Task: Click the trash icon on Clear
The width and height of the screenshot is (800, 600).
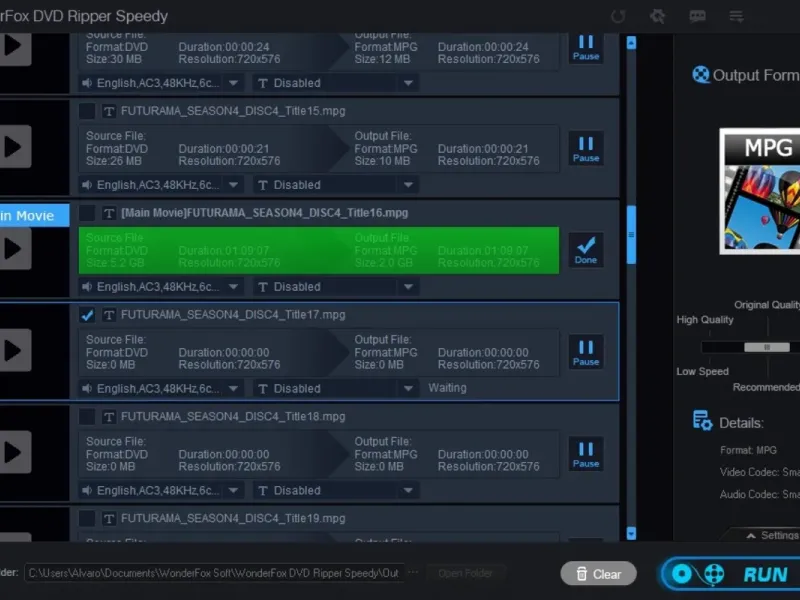Action: (582, 574)
